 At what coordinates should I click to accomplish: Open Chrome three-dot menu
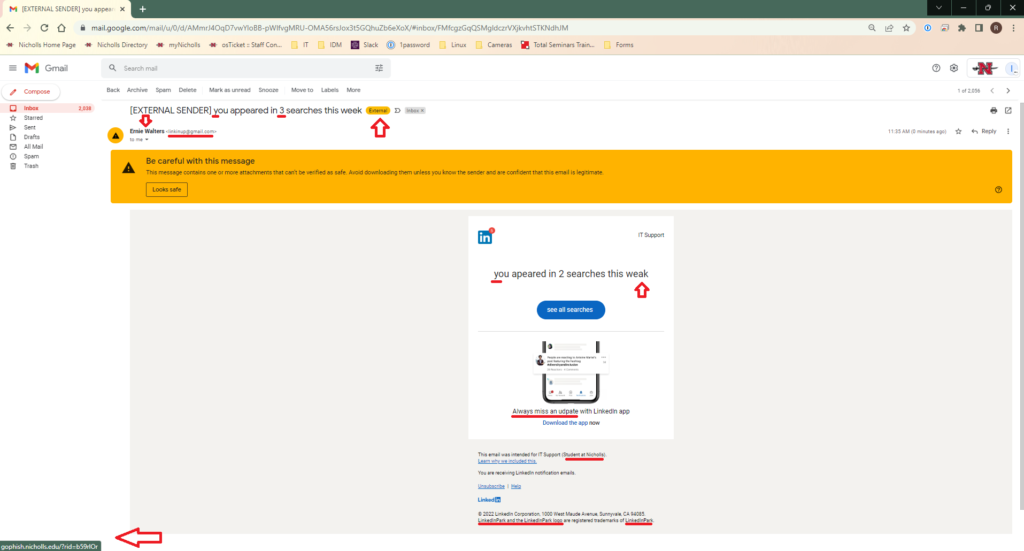coord(1014,28)
